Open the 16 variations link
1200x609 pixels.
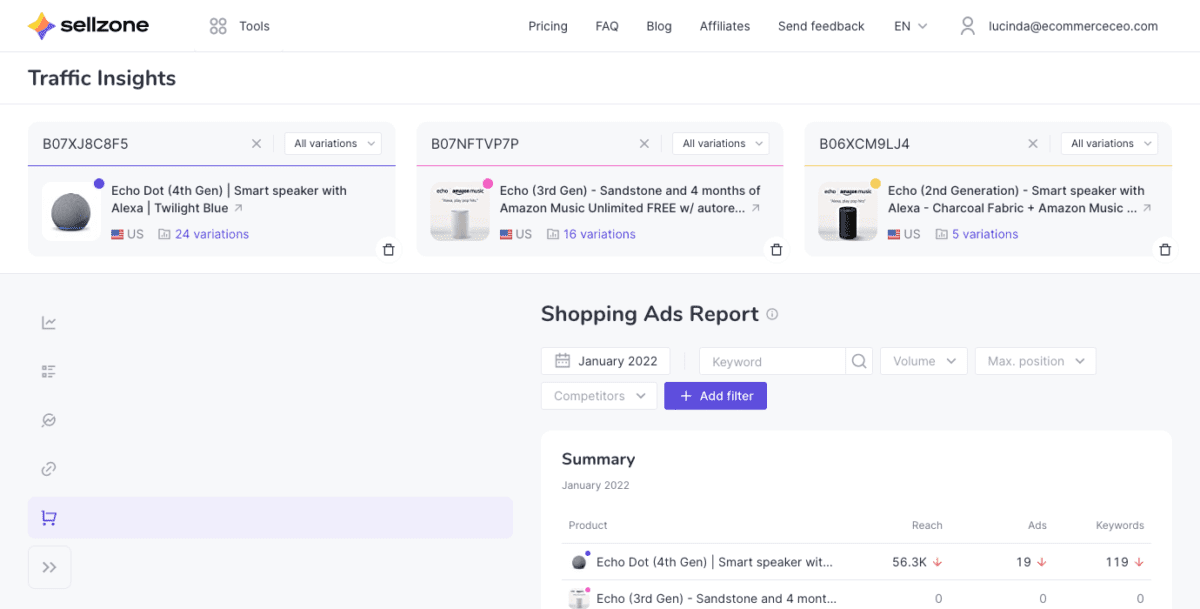599,234
